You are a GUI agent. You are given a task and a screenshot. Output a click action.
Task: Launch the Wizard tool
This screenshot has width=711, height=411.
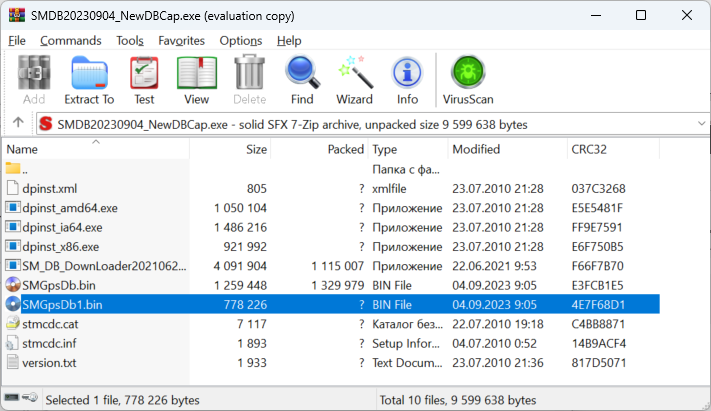(354, 80)
